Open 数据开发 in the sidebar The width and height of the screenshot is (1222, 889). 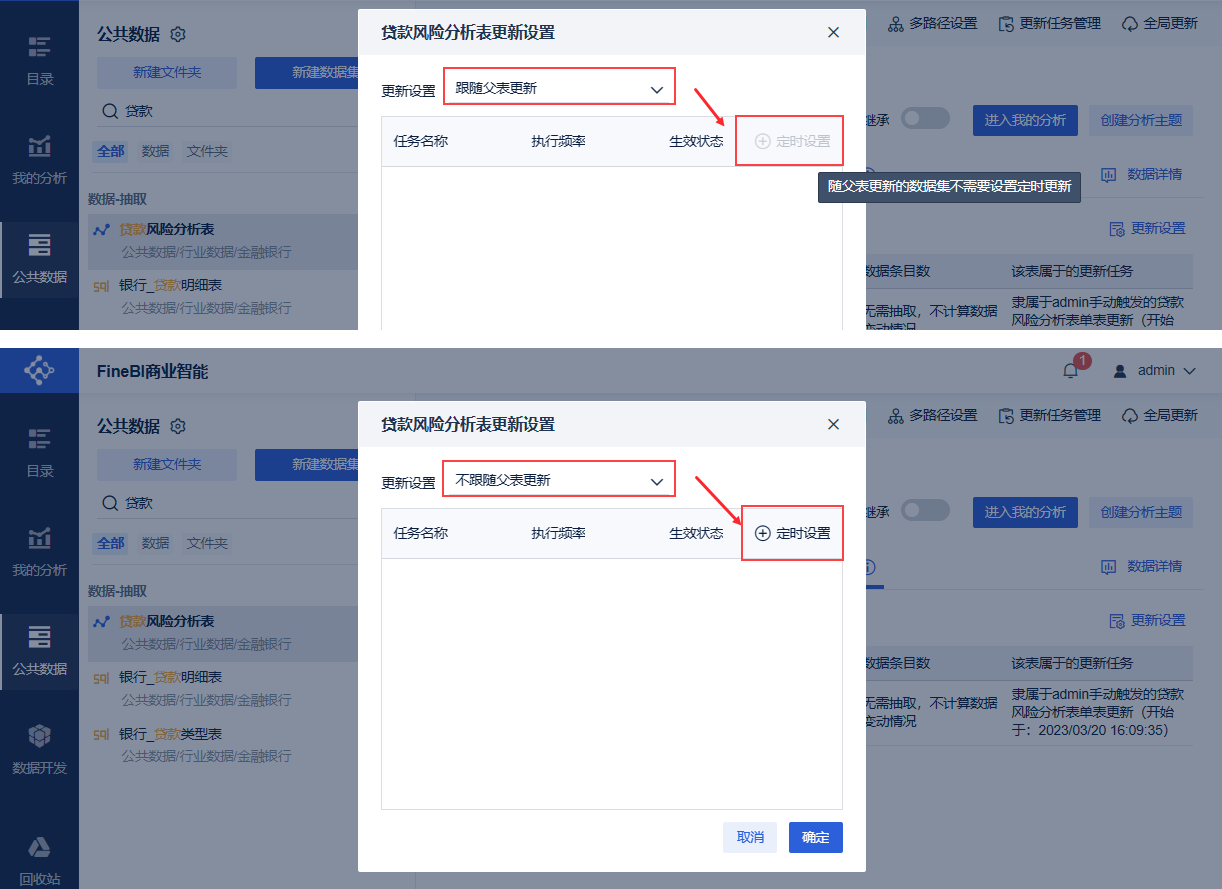39,750
